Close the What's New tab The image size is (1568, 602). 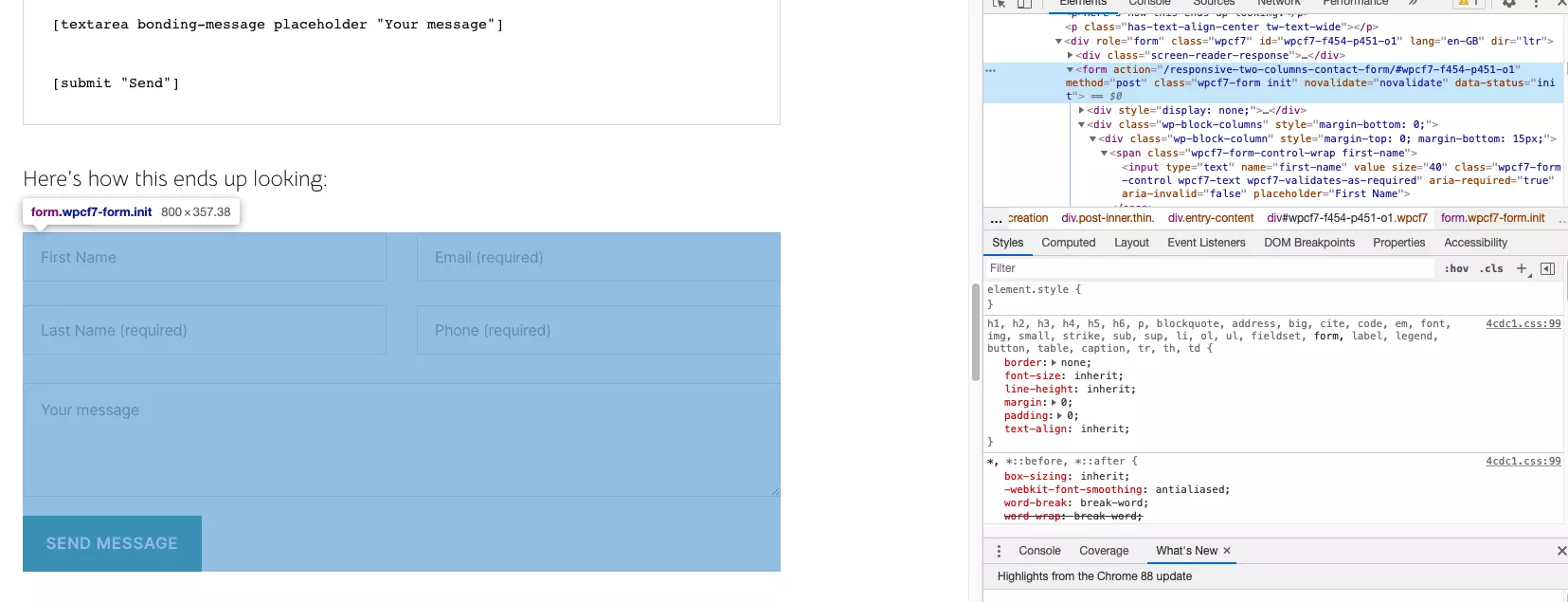point(1227,551)
